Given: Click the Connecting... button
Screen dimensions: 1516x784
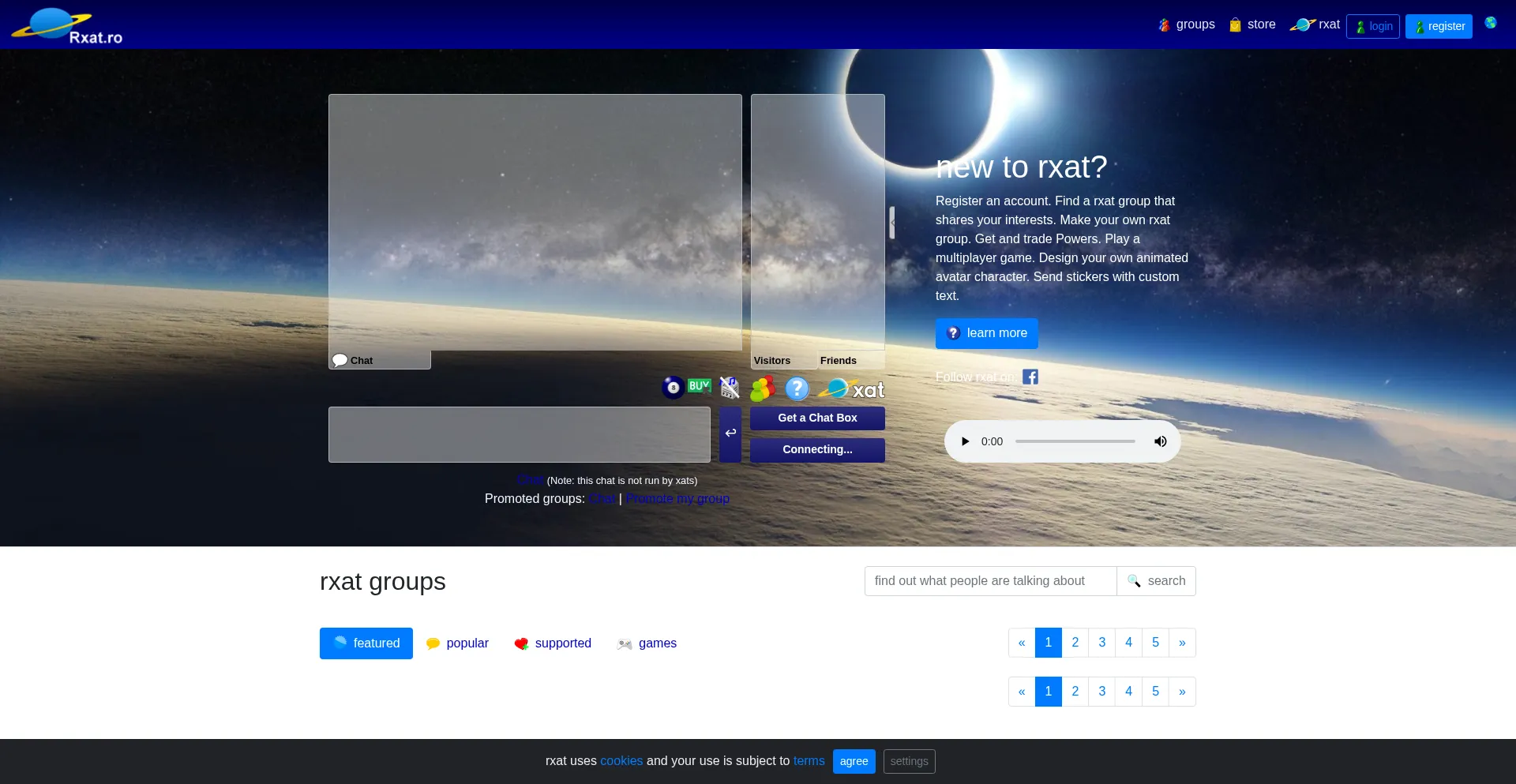Looking at the screenshot, I should (817, 450).
